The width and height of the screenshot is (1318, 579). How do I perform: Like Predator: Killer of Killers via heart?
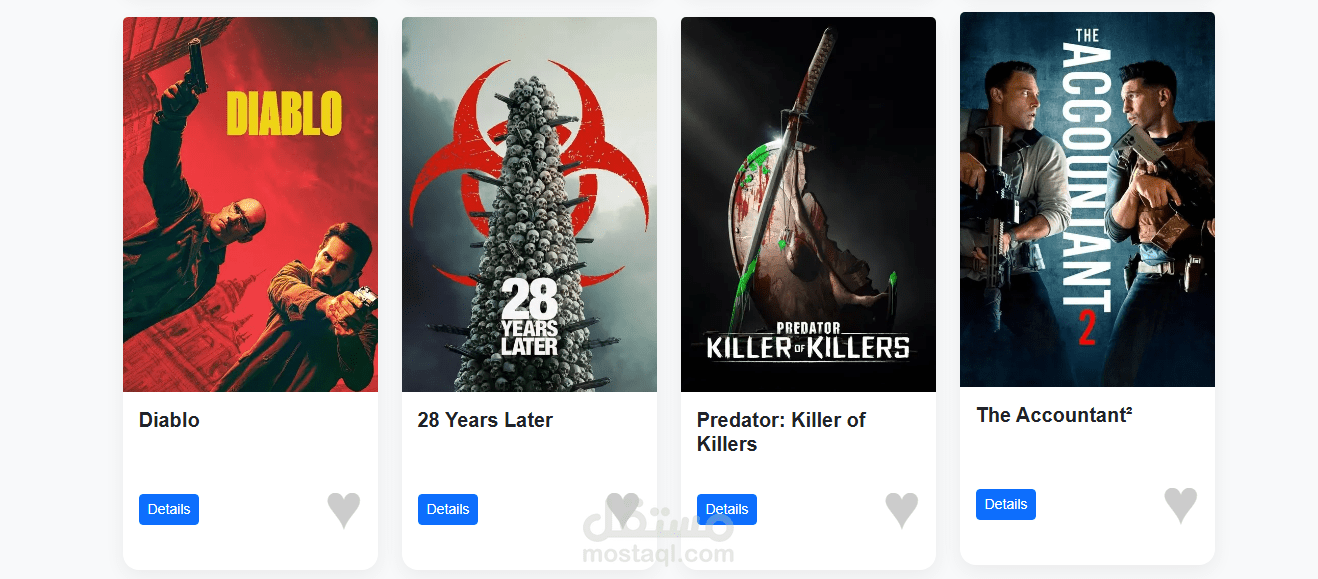point(901,510)
